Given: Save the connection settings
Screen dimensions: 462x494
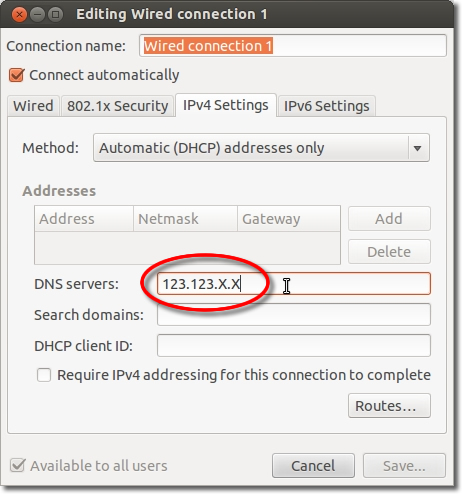Looking at the screenshot, I should [x=404, y=466].
